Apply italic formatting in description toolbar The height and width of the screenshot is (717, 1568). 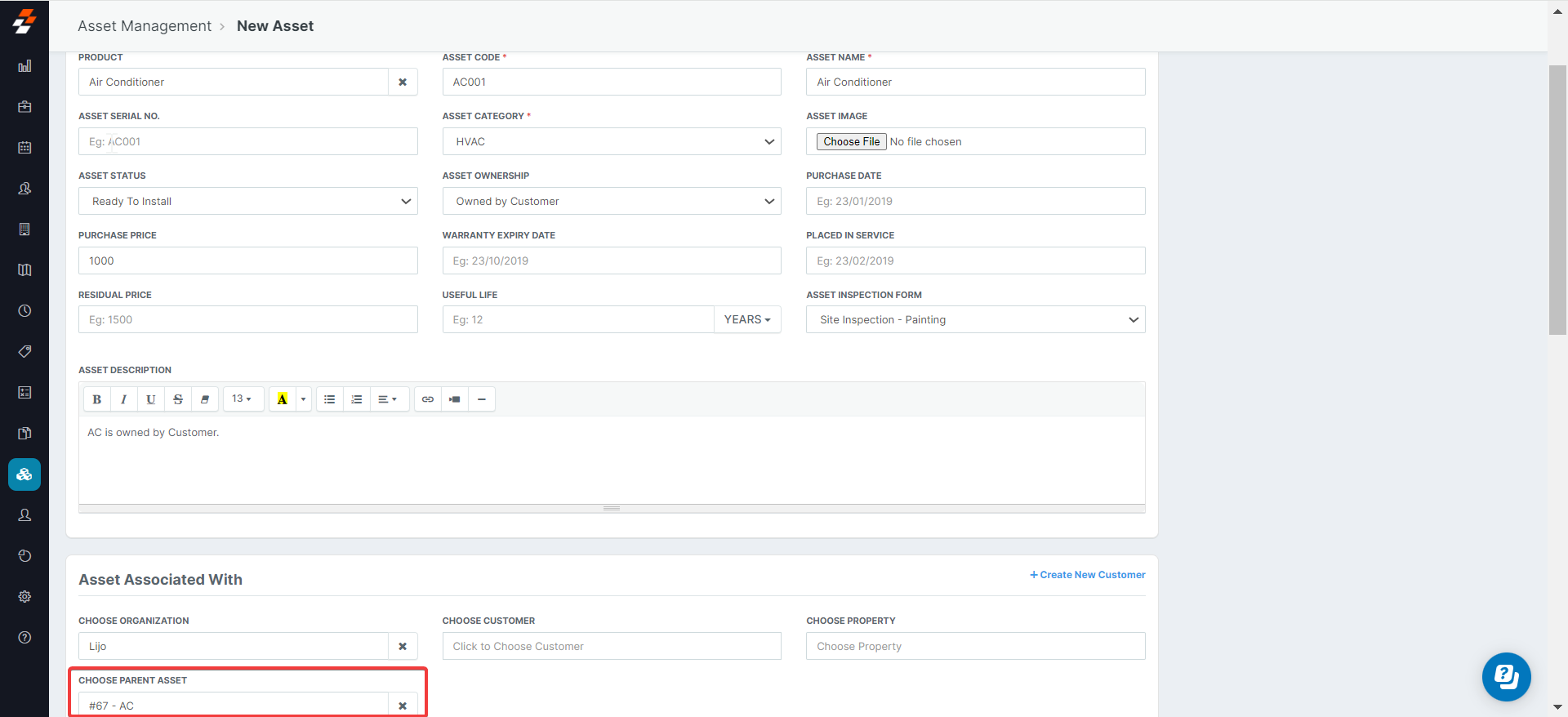coord(124,399)
